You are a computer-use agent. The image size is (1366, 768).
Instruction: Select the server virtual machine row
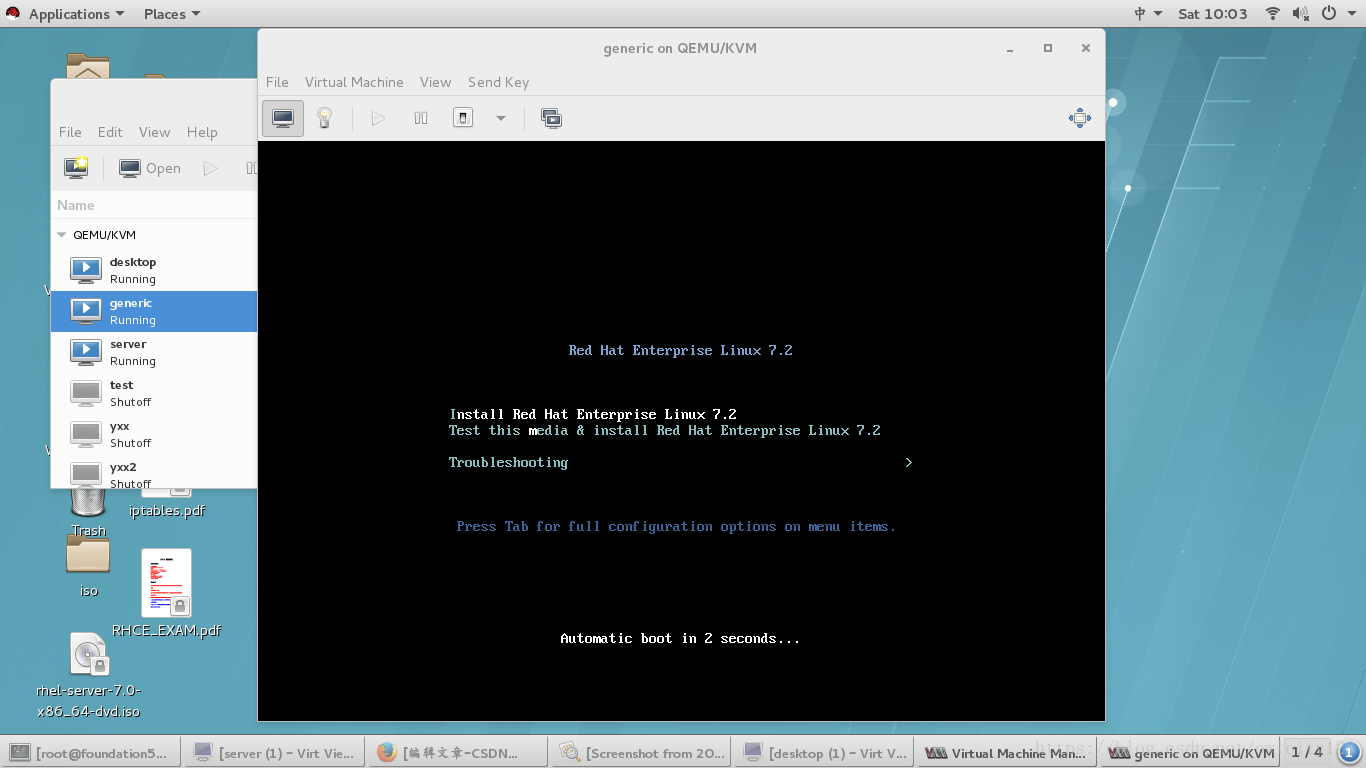coord(154,352)
